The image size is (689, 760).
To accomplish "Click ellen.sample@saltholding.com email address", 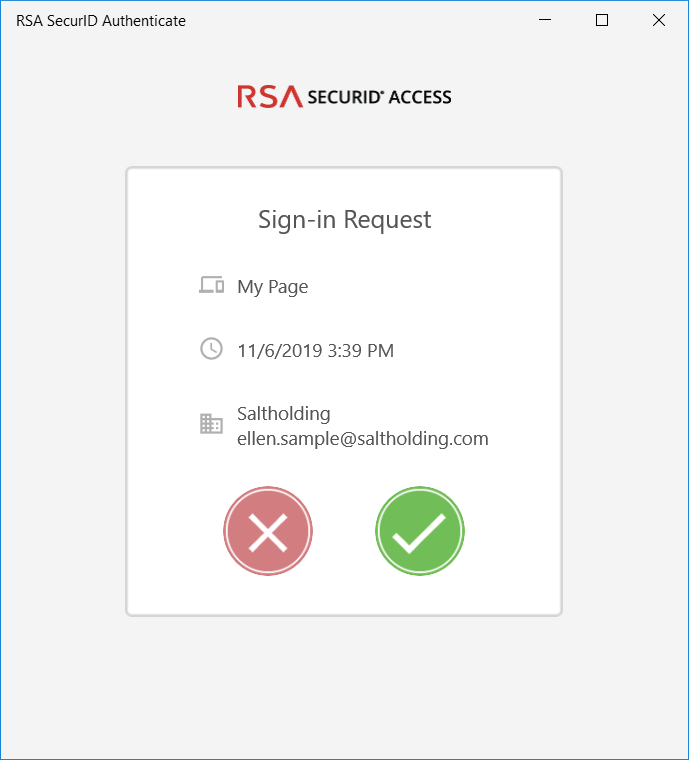I will (362, 438).
